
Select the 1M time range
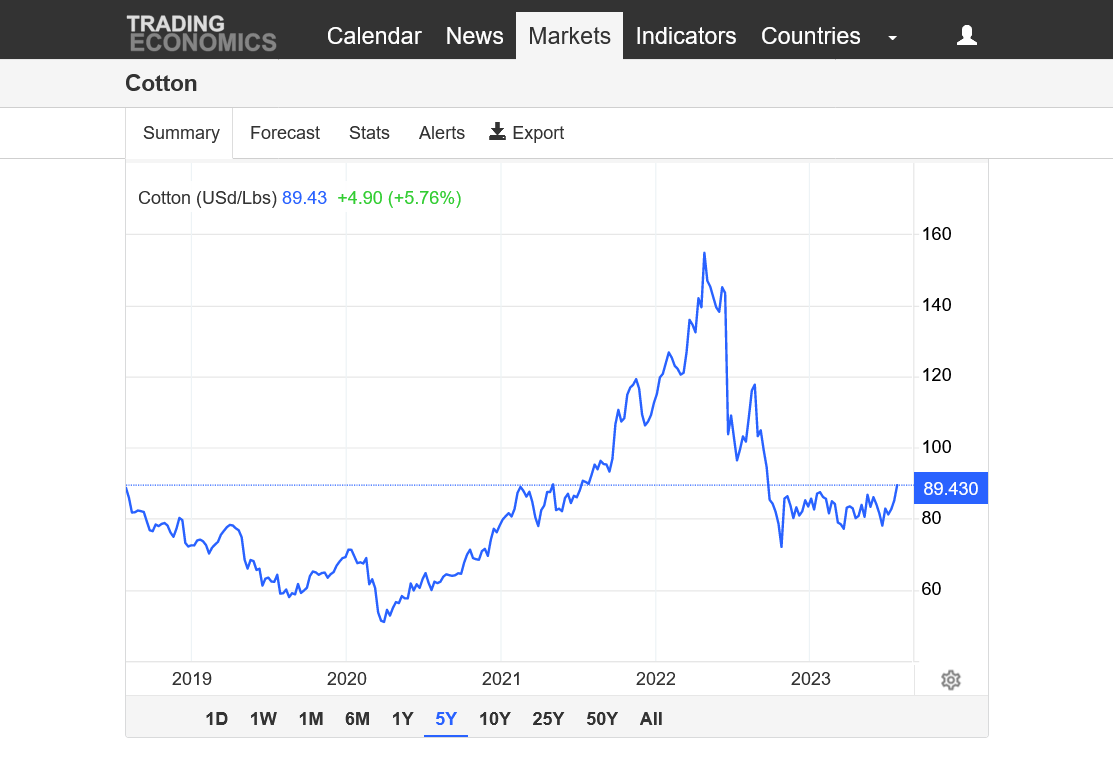pos(311,719)
